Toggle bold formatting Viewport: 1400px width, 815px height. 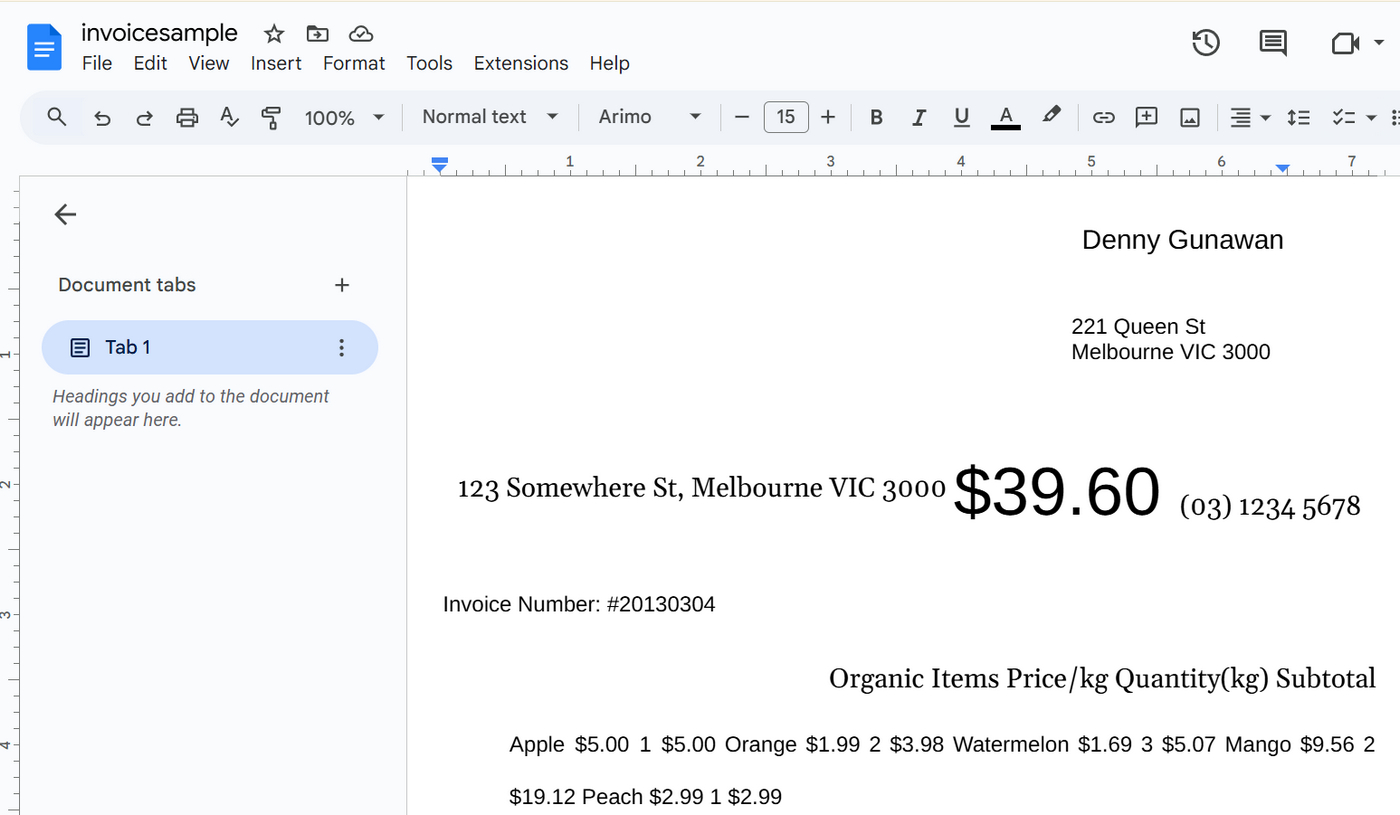pos(876,117)
